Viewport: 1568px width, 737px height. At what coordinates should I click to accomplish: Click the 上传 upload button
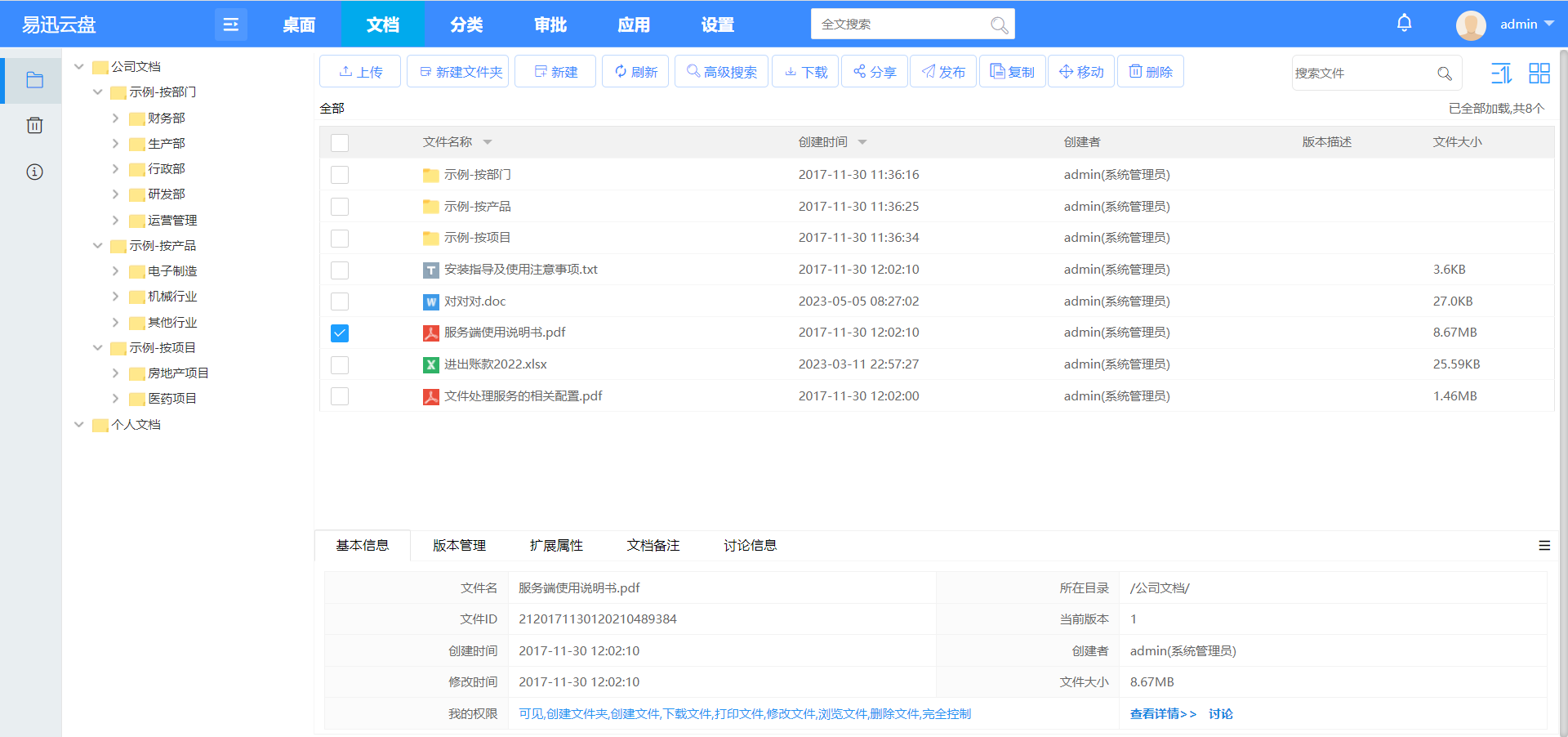click(360, 72)
